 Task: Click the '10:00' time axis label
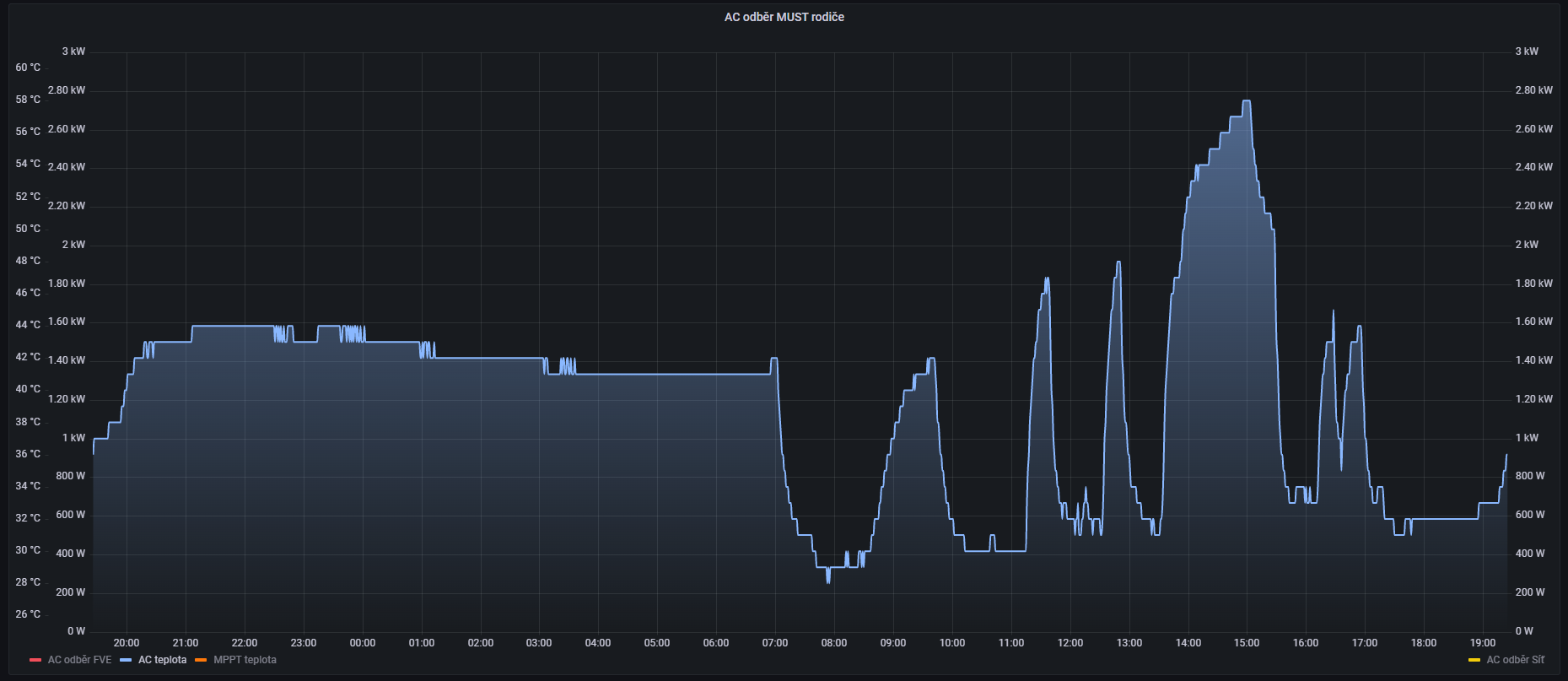952,643
